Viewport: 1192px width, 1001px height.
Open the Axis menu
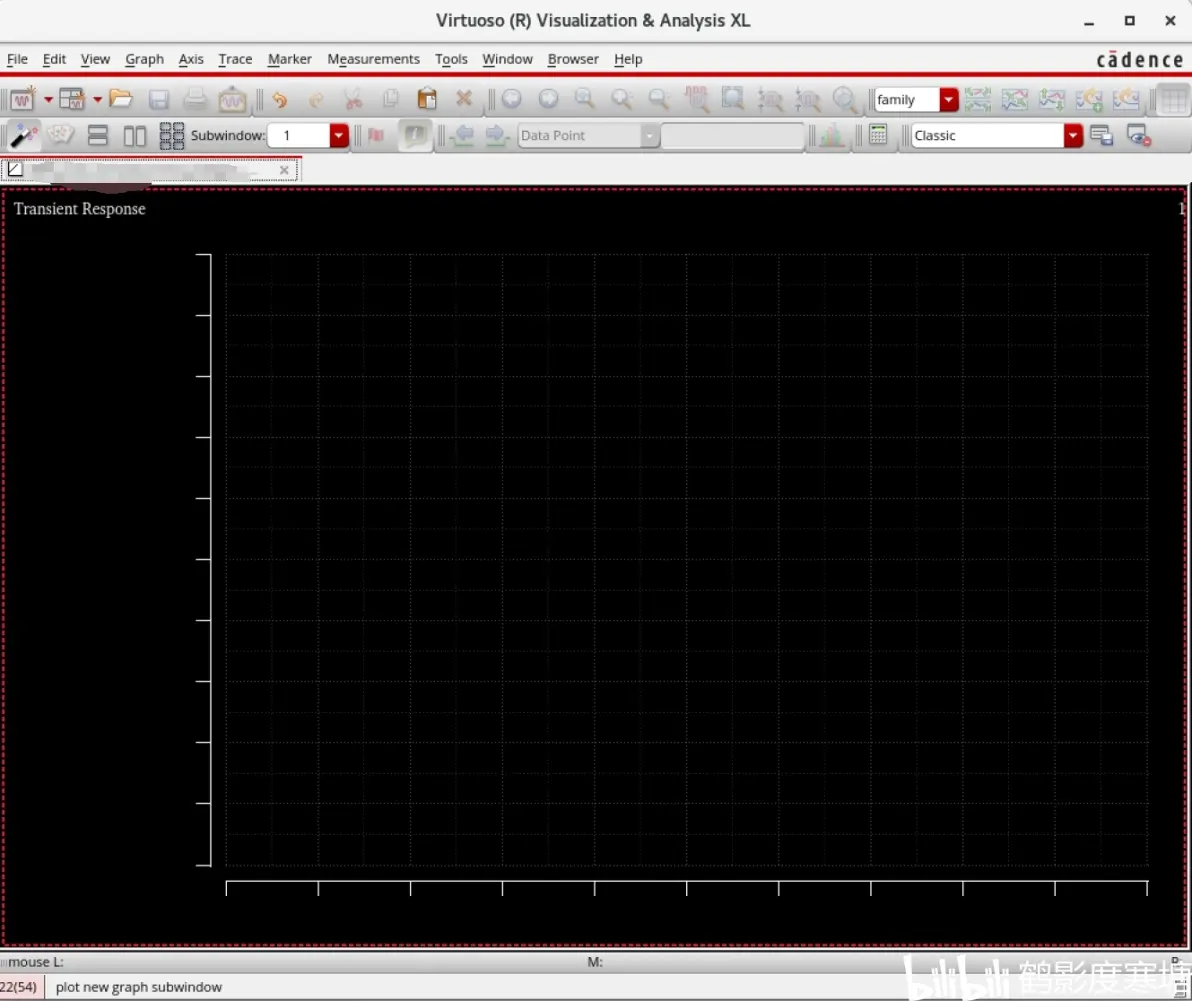click(x=191, y=59)
